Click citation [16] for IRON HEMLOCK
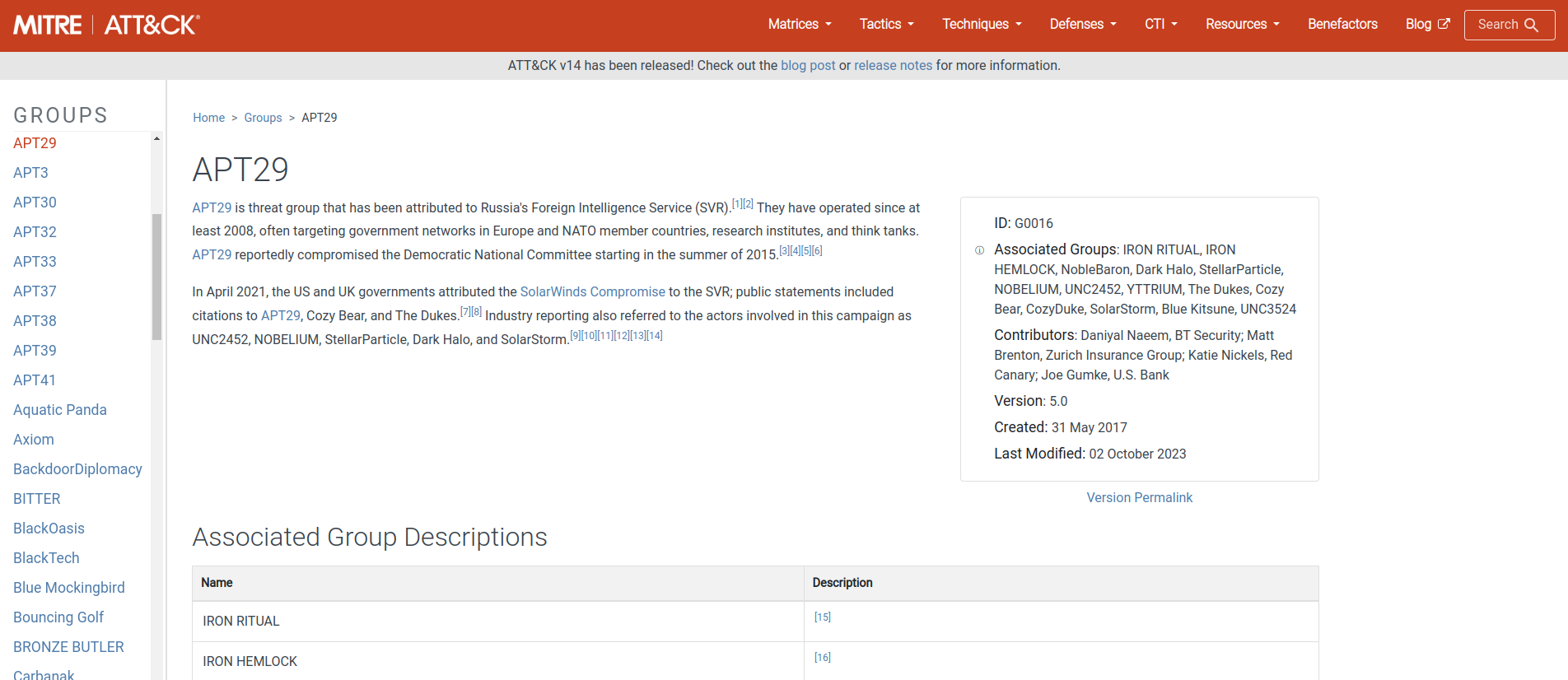1568x680 pixels. point(822,658)
